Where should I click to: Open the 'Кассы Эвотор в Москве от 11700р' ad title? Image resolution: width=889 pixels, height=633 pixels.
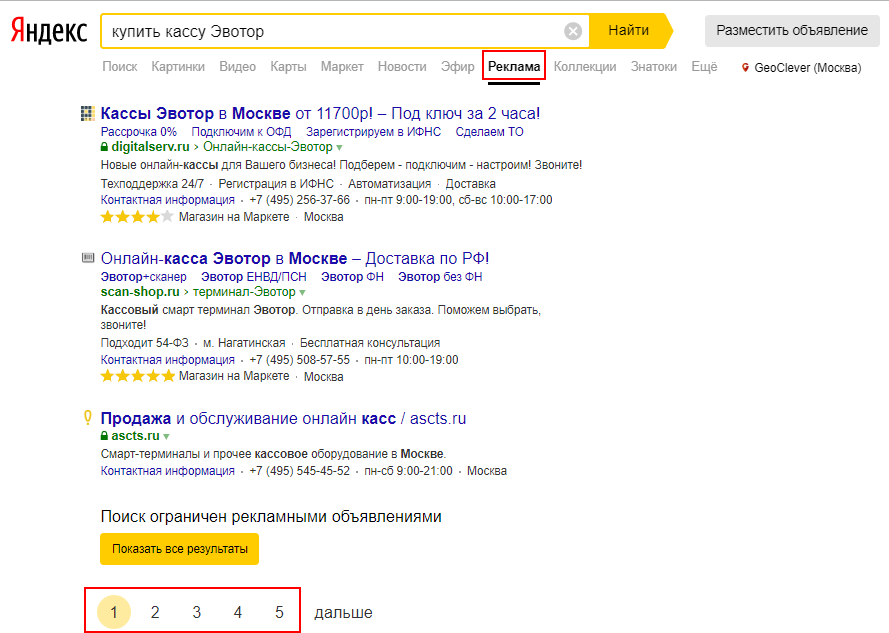click(320, 113)
